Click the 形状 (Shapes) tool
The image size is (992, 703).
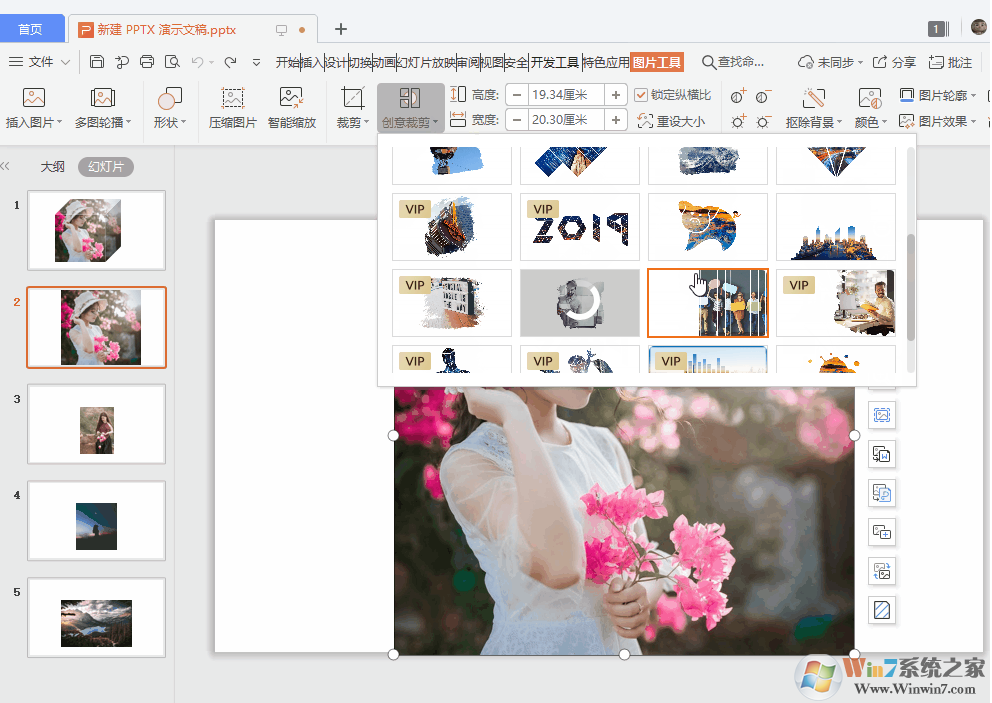click(x=168, y=108)
